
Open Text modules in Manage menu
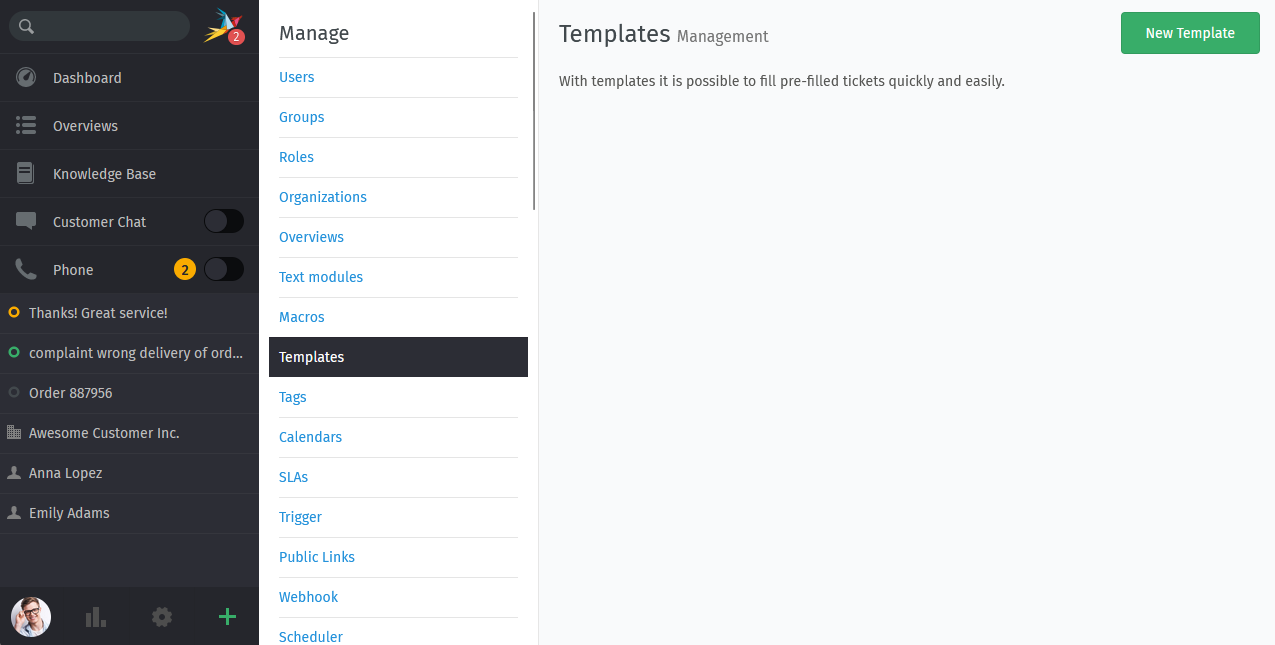(321, 277)
